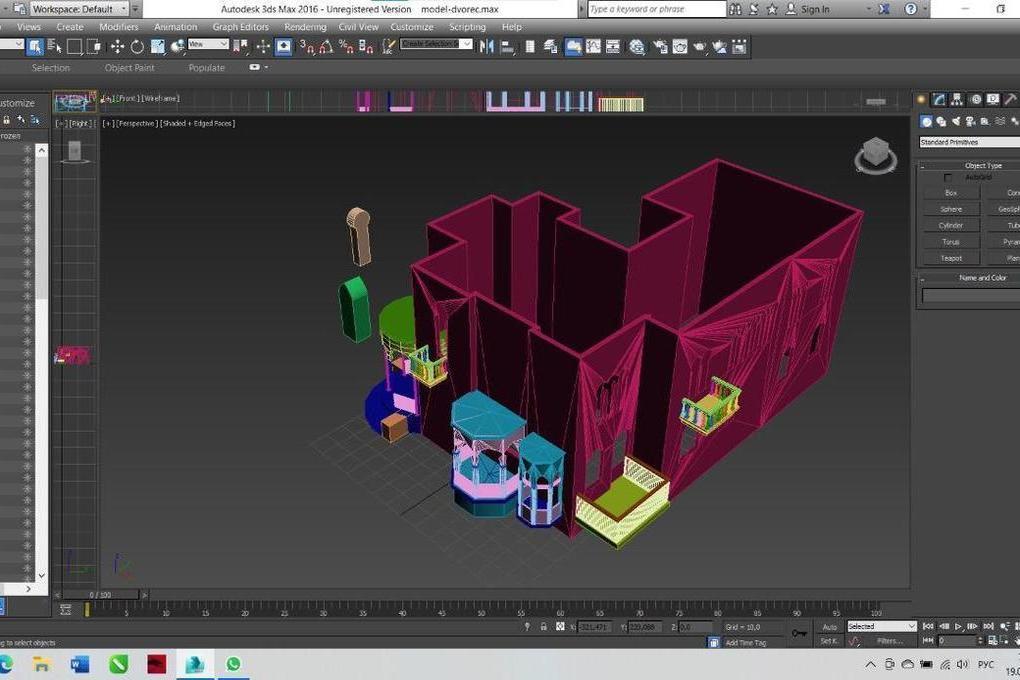Select the Move tool in main toolbar
The width and height of the screenshot is (1020, 680).
[x=117, y=46]
